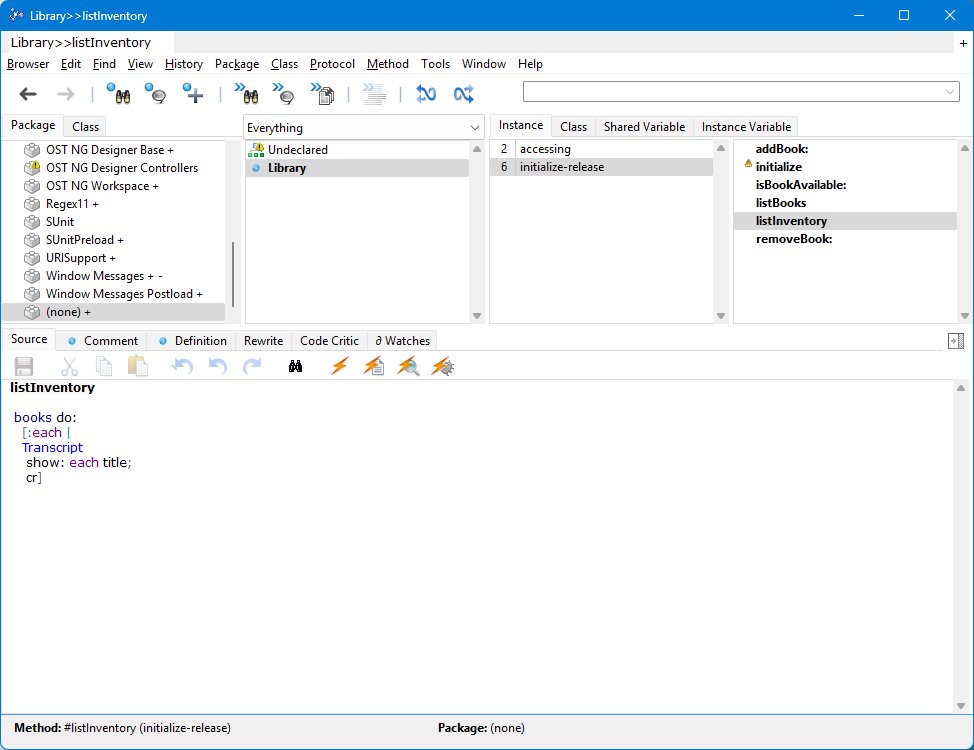Click the lightning bolt with bug Debug It icon
The width and height of the screenshot is (974, 750).
pos(443,367)
